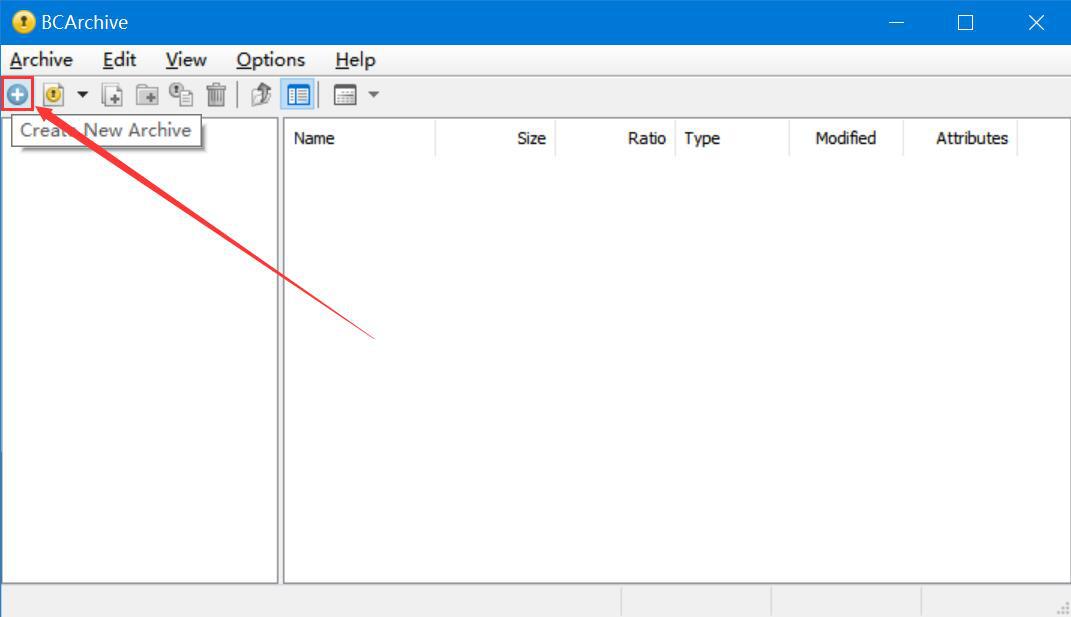Sort by the Attributes column header

[960, 138]
